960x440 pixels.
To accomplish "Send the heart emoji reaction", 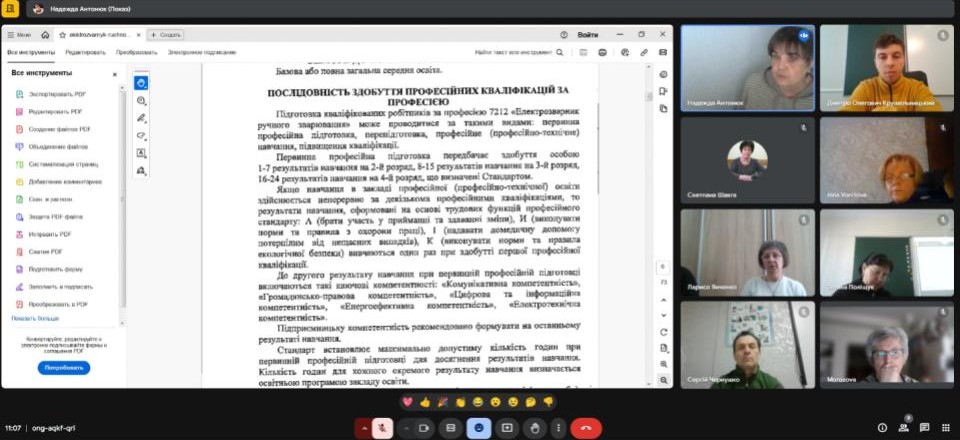I will [x=407, y=401].
